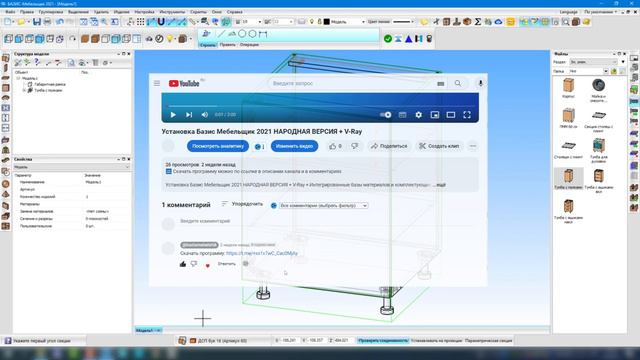Click the blue analytics button
Screen dimensions: 640x360
pos(218,146)
